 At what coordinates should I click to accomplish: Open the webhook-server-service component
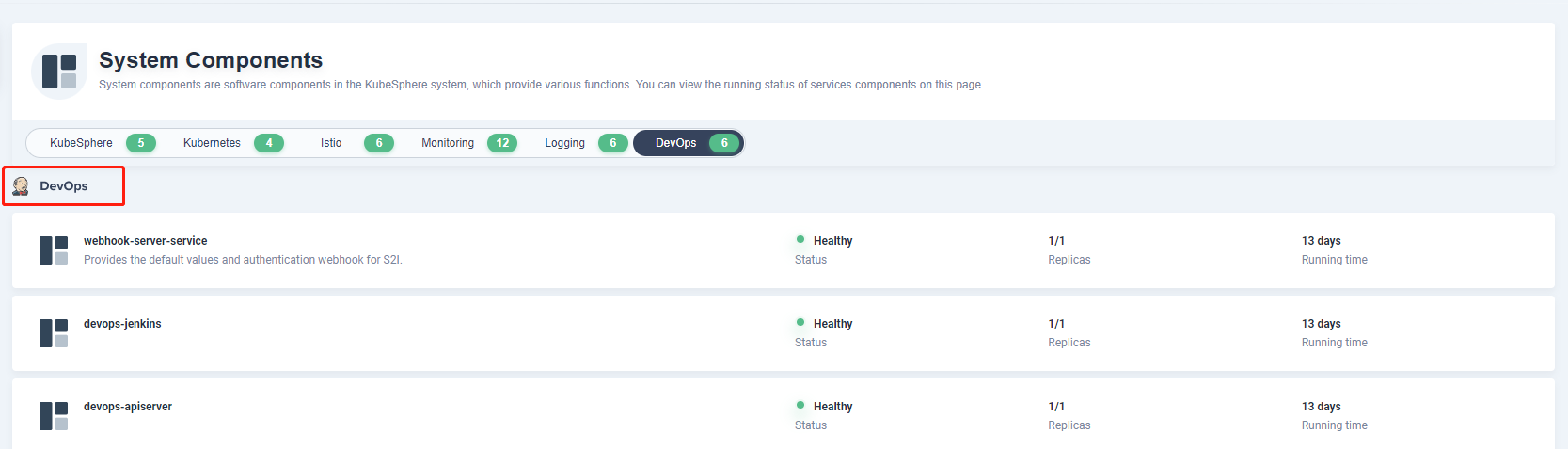click(145, 241)
